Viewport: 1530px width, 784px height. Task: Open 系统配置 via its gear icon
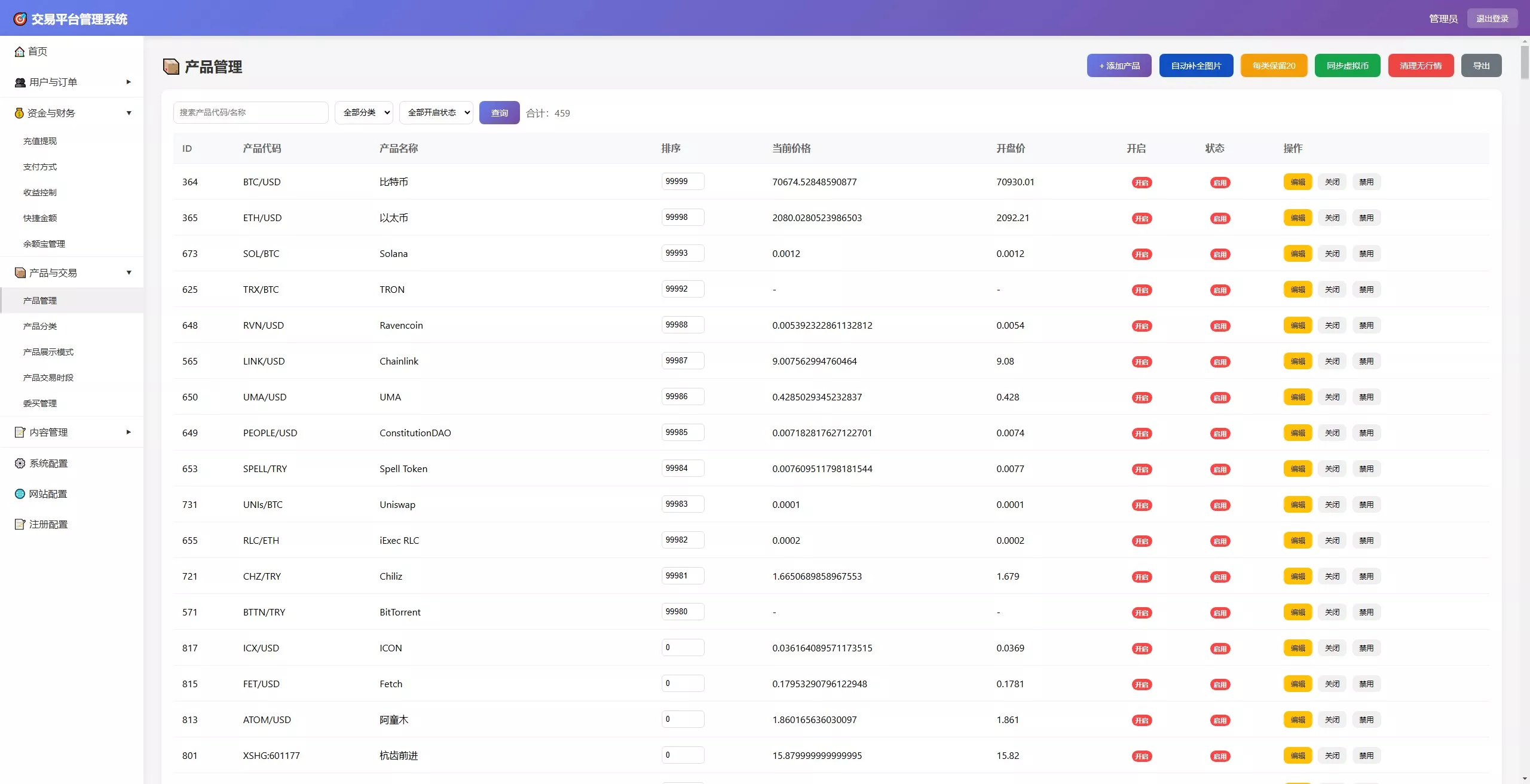[x=20, y=463]
